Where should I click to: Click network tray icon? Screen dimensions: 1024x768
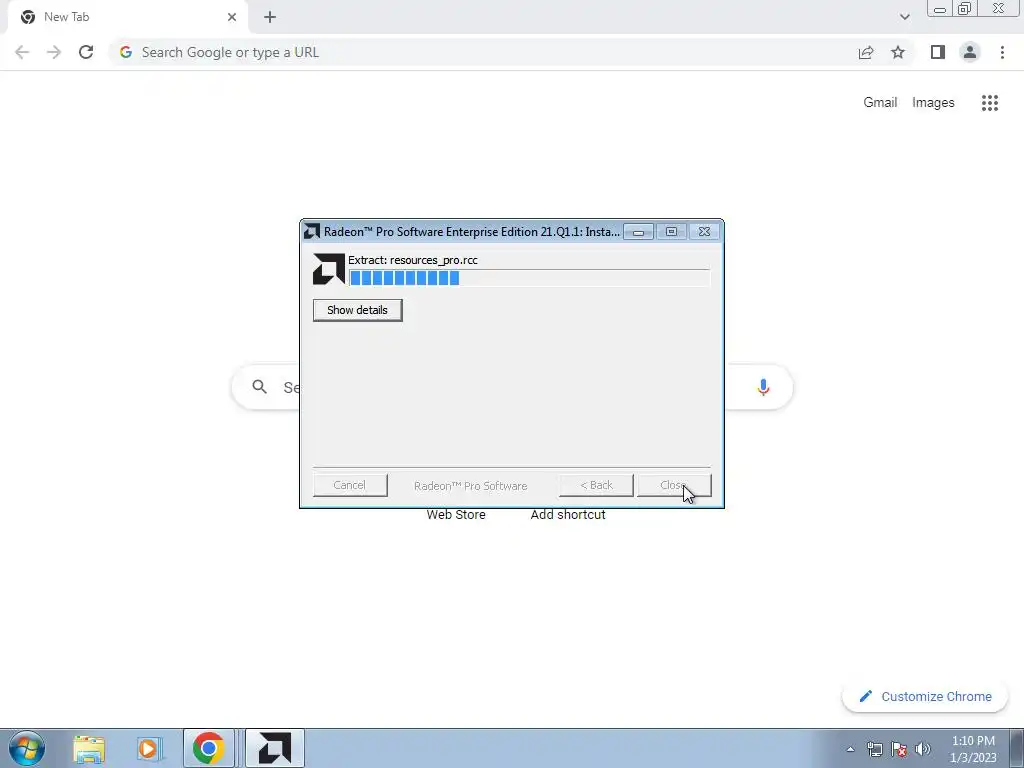(874, 749)
